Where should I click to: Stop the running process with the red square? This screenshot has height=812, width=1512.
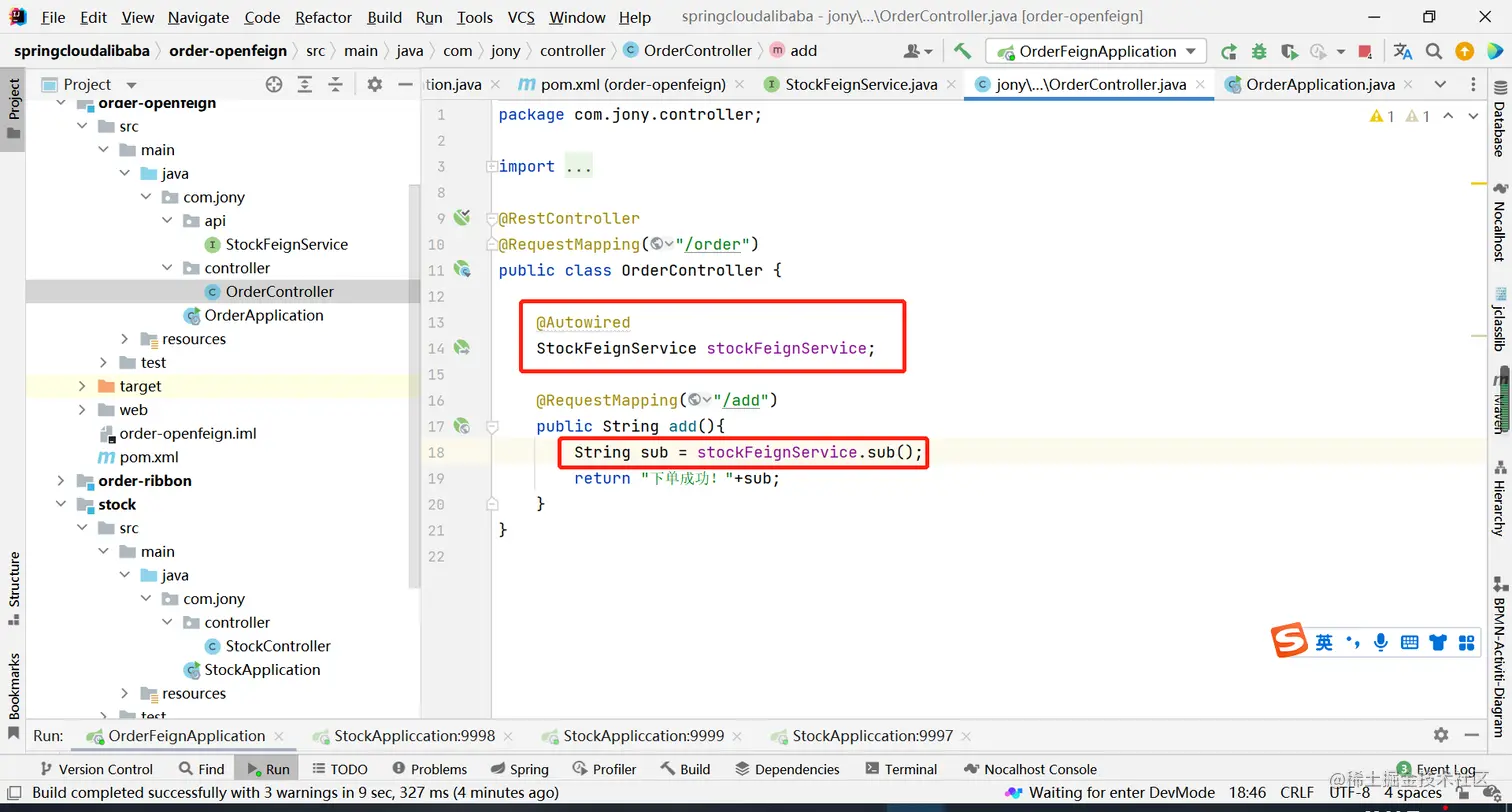(x=1366, y=51)
